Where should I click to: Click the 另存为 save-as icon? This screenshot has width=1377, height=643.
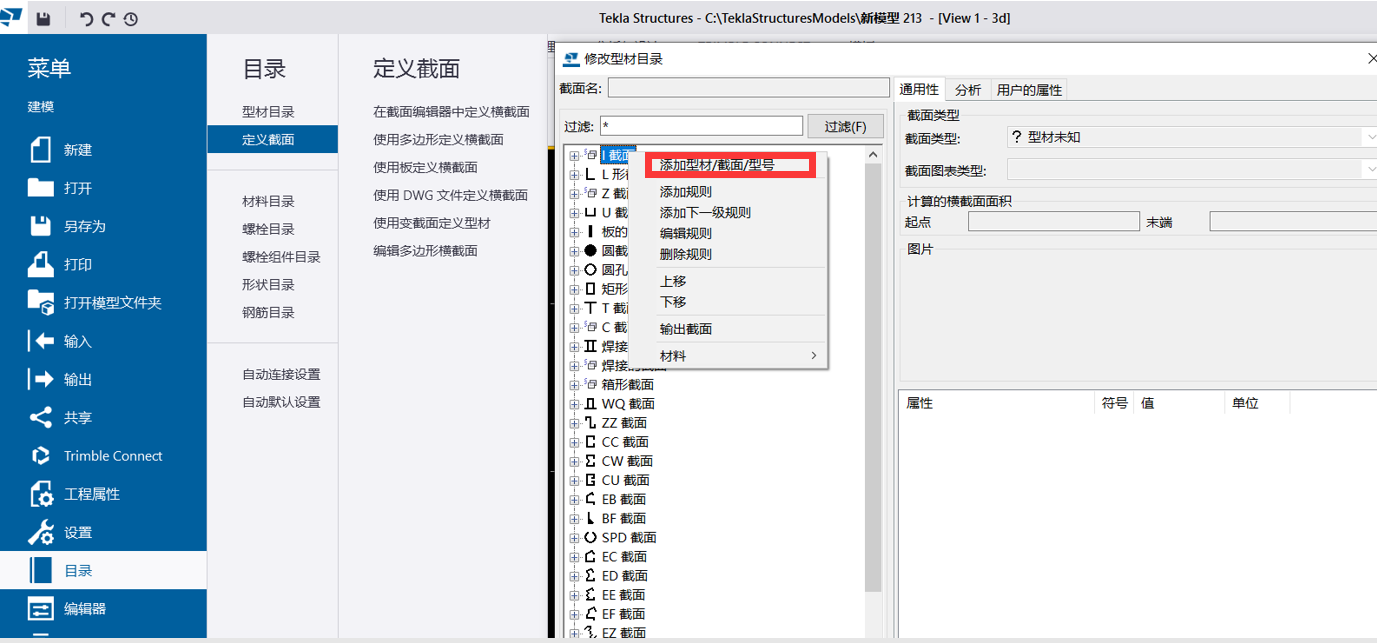click(x=41, y=226)
